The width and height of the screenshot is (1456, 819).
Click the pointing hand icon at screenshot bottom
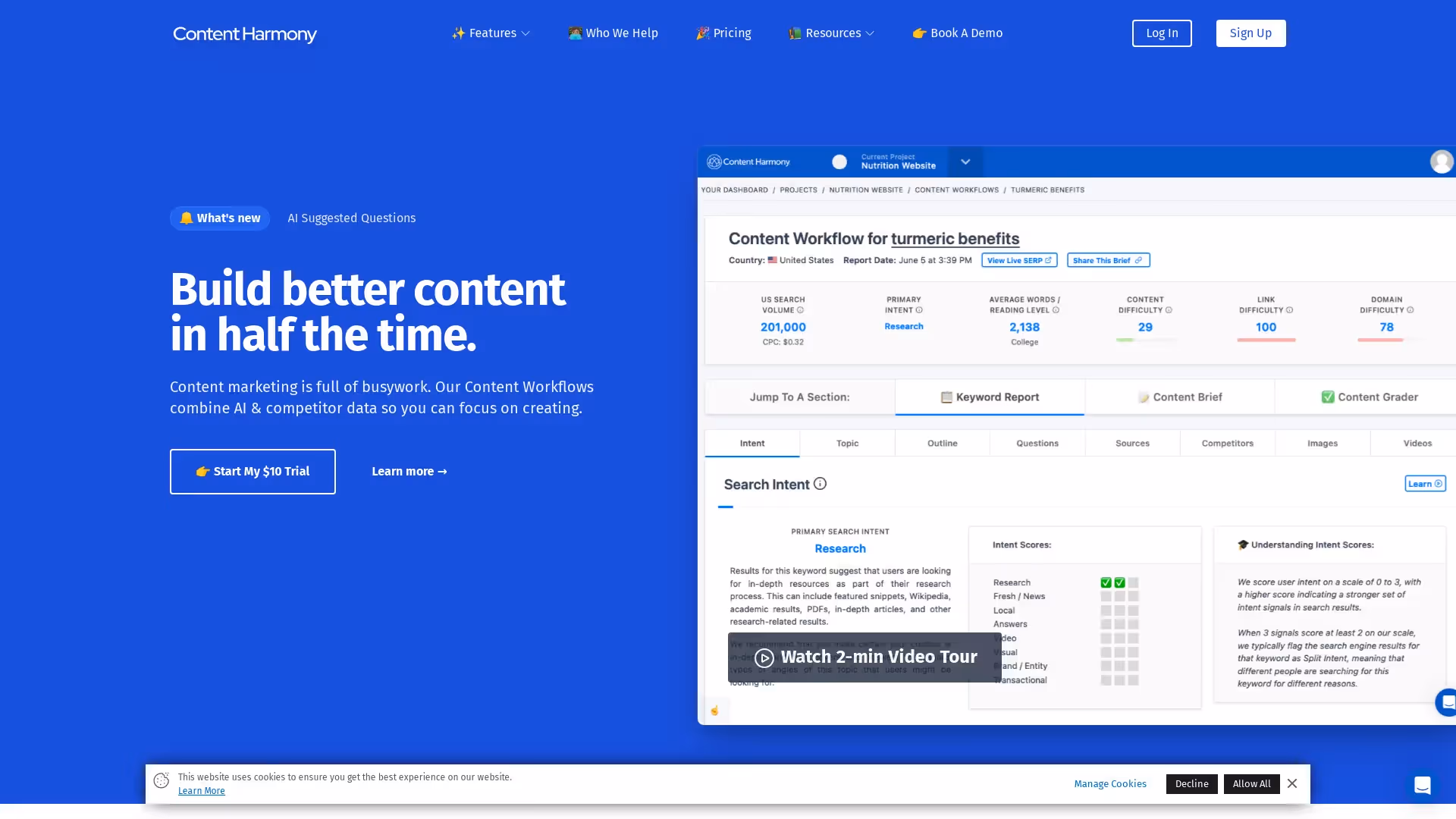point(714,711)
